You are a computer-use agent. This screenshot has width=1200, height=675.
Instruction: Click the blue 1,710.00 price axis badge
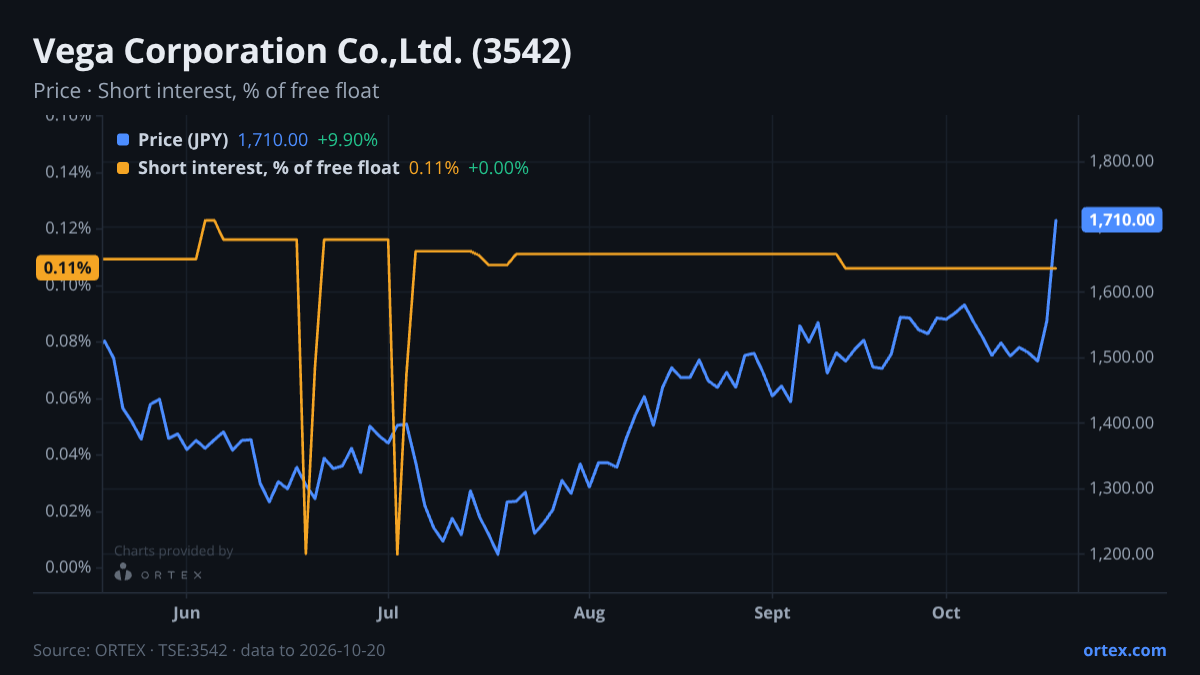pos(1122,220)
